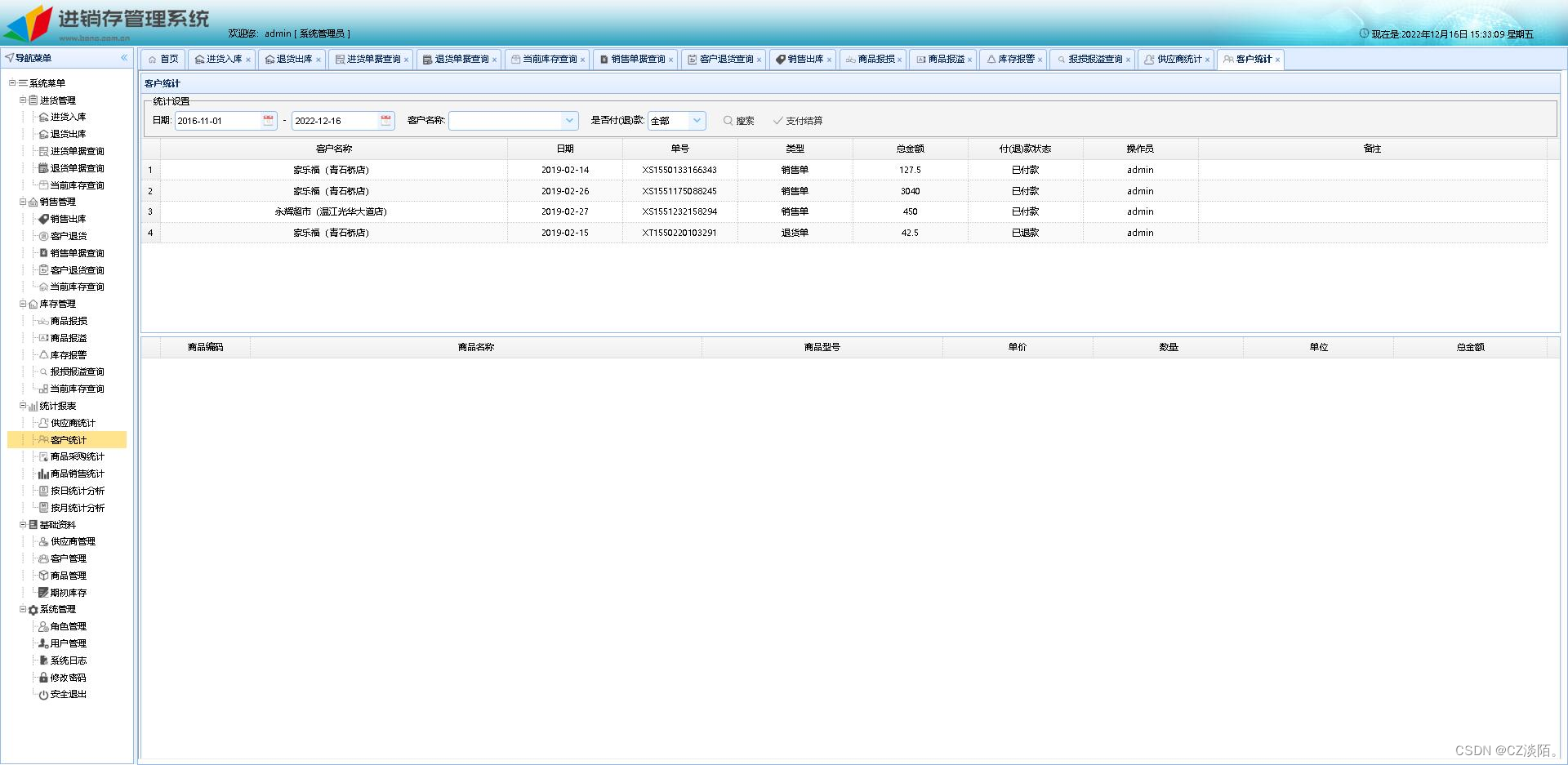Click 供应商管理 icon in sidebar
This screenshot has width=1568, height=765.
[x=44, y=541]
